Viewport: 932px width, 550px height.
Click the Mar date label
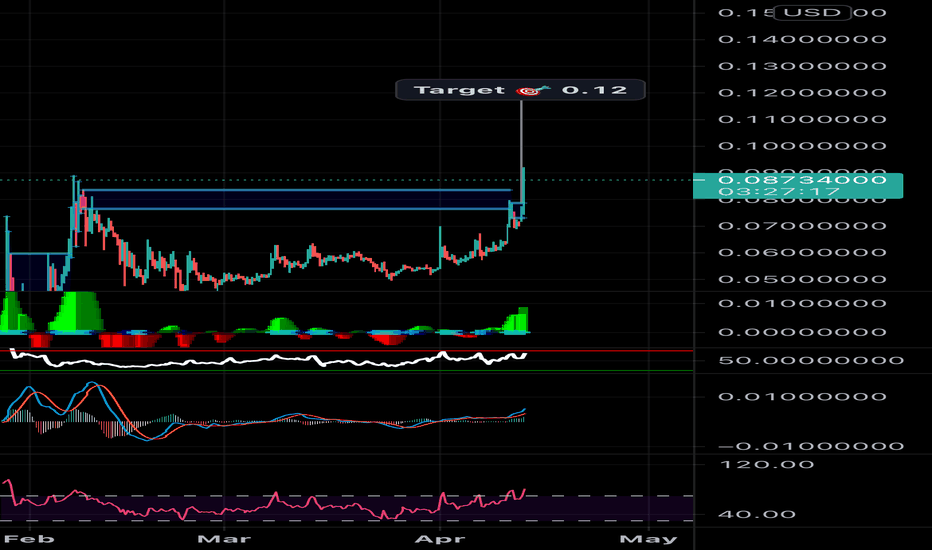coord(224,539)
